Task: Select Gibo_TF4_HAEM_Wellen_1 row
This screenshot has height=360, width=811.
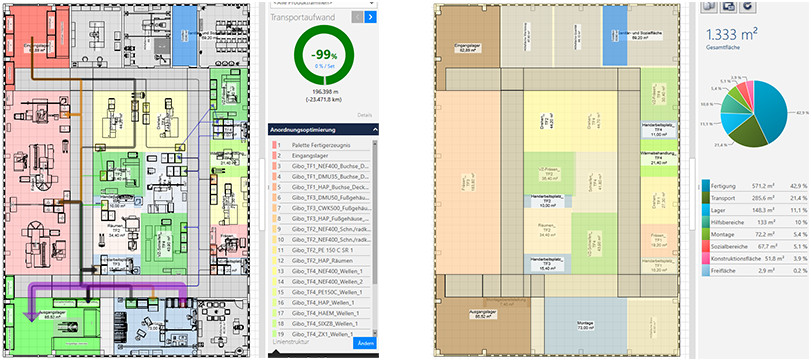Action: pos(321,313)
